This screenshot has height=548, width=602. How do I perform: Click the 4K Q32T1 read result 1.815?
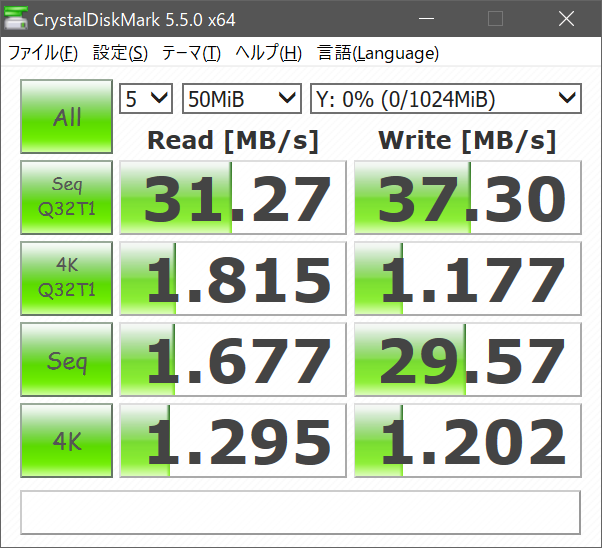tap(233, 278)
